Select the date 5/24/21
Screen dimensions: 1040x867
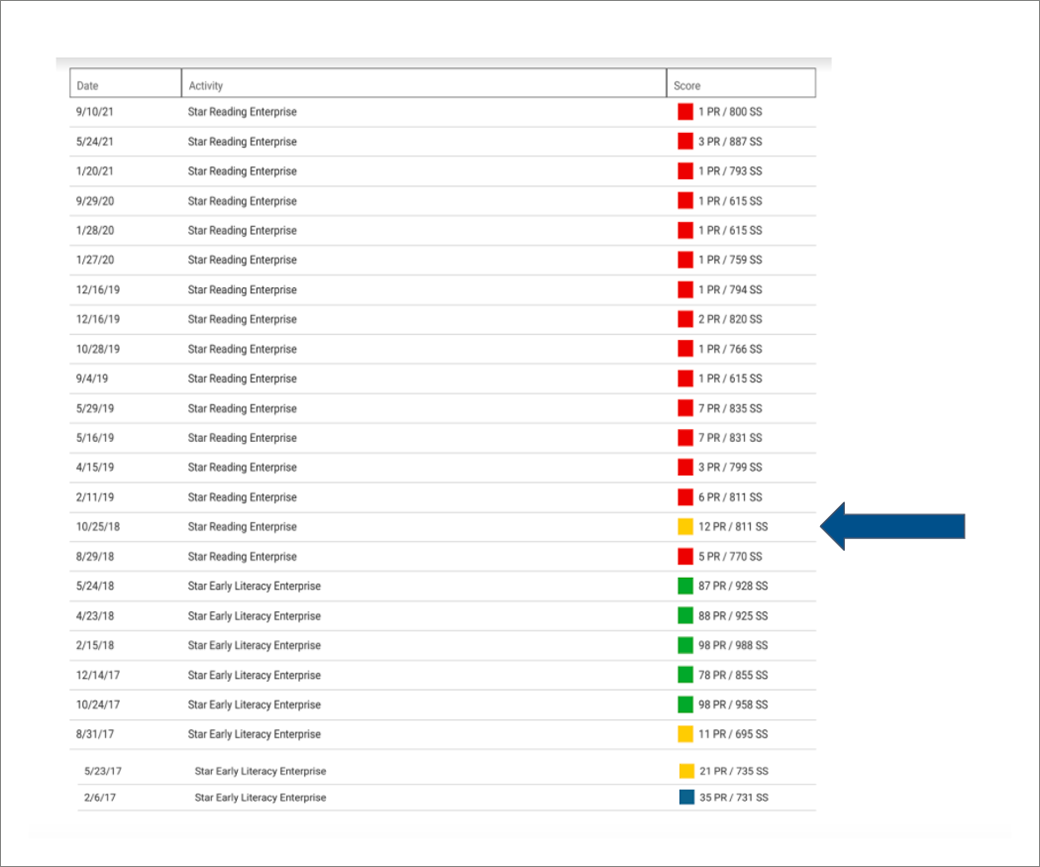[95, 141]
